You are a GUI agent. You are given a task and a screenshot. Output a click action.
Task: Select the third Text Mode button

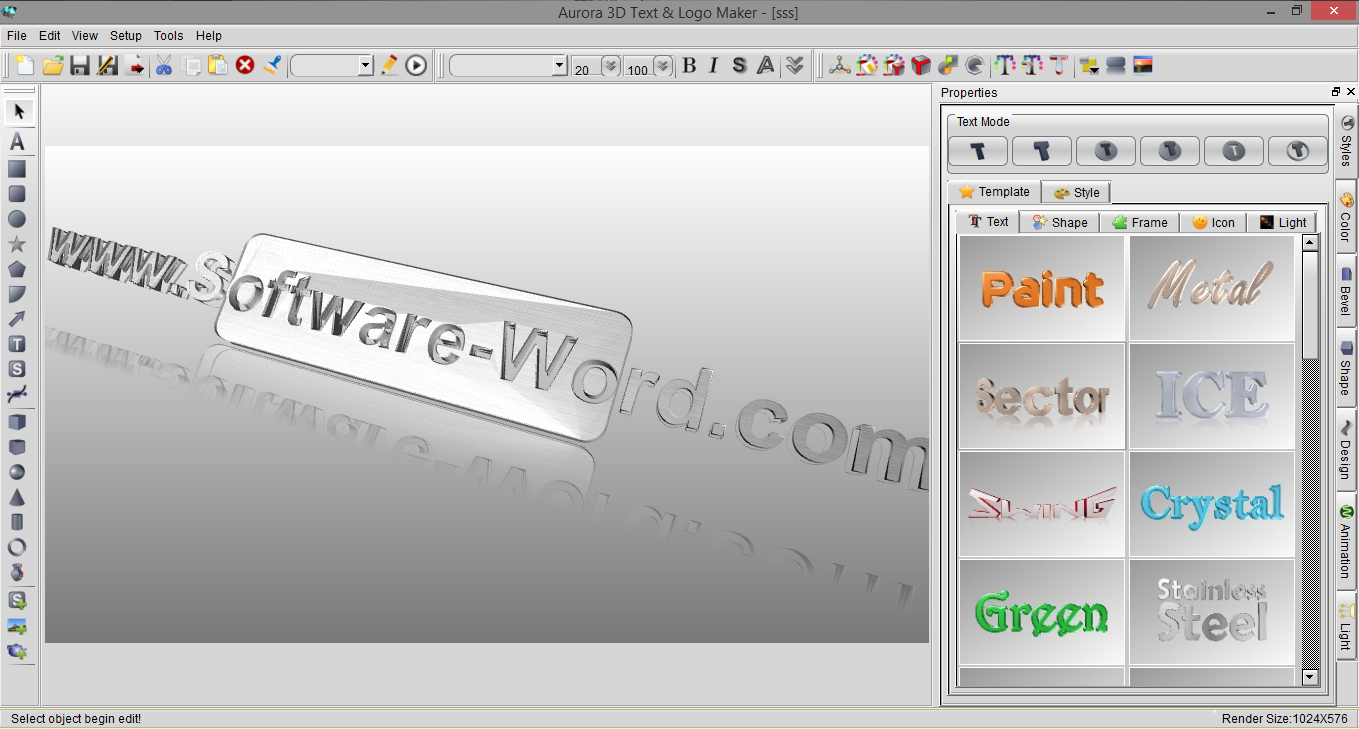(x=1106, y=151)
